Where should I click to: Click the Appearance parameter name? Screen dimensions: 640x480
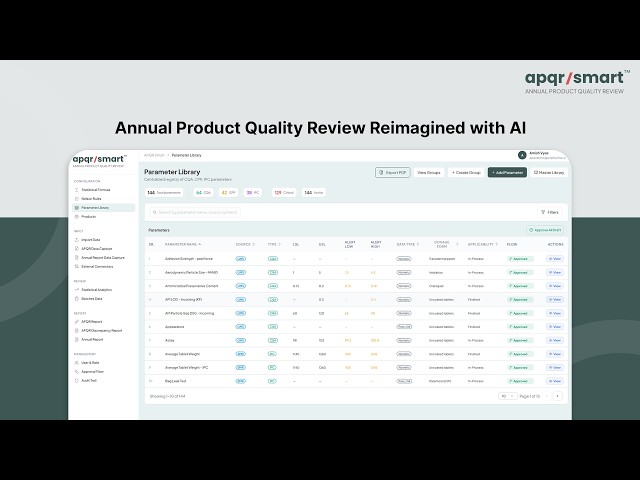[x=174, y=327]
